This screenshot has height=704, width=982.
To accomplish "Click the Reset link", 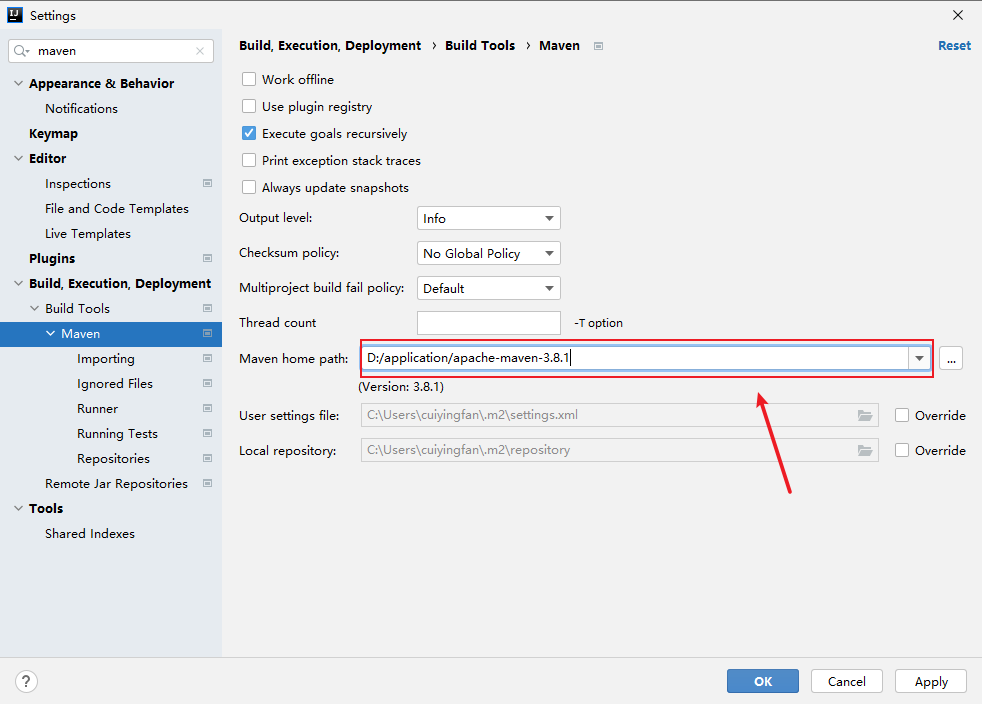I will 954,46.
